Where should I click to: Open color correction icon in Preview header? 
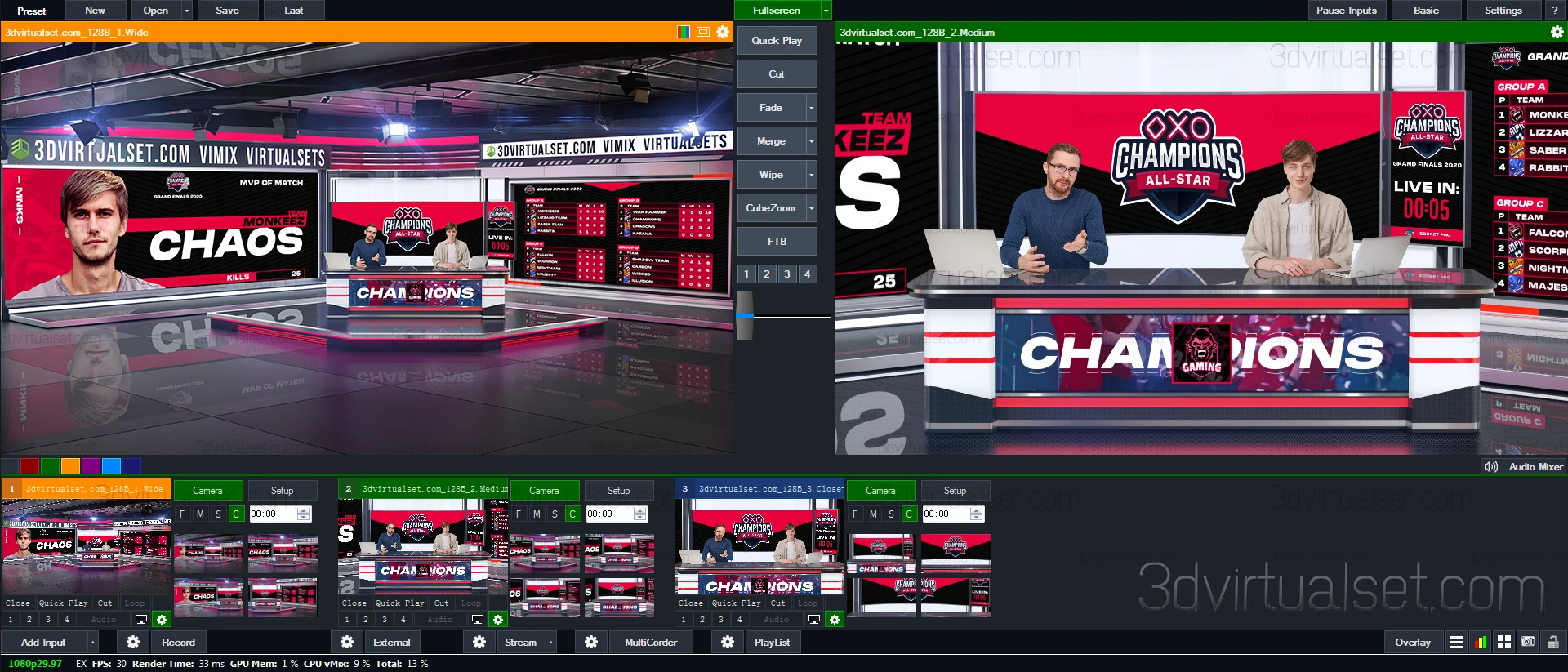tap(684, 32)
